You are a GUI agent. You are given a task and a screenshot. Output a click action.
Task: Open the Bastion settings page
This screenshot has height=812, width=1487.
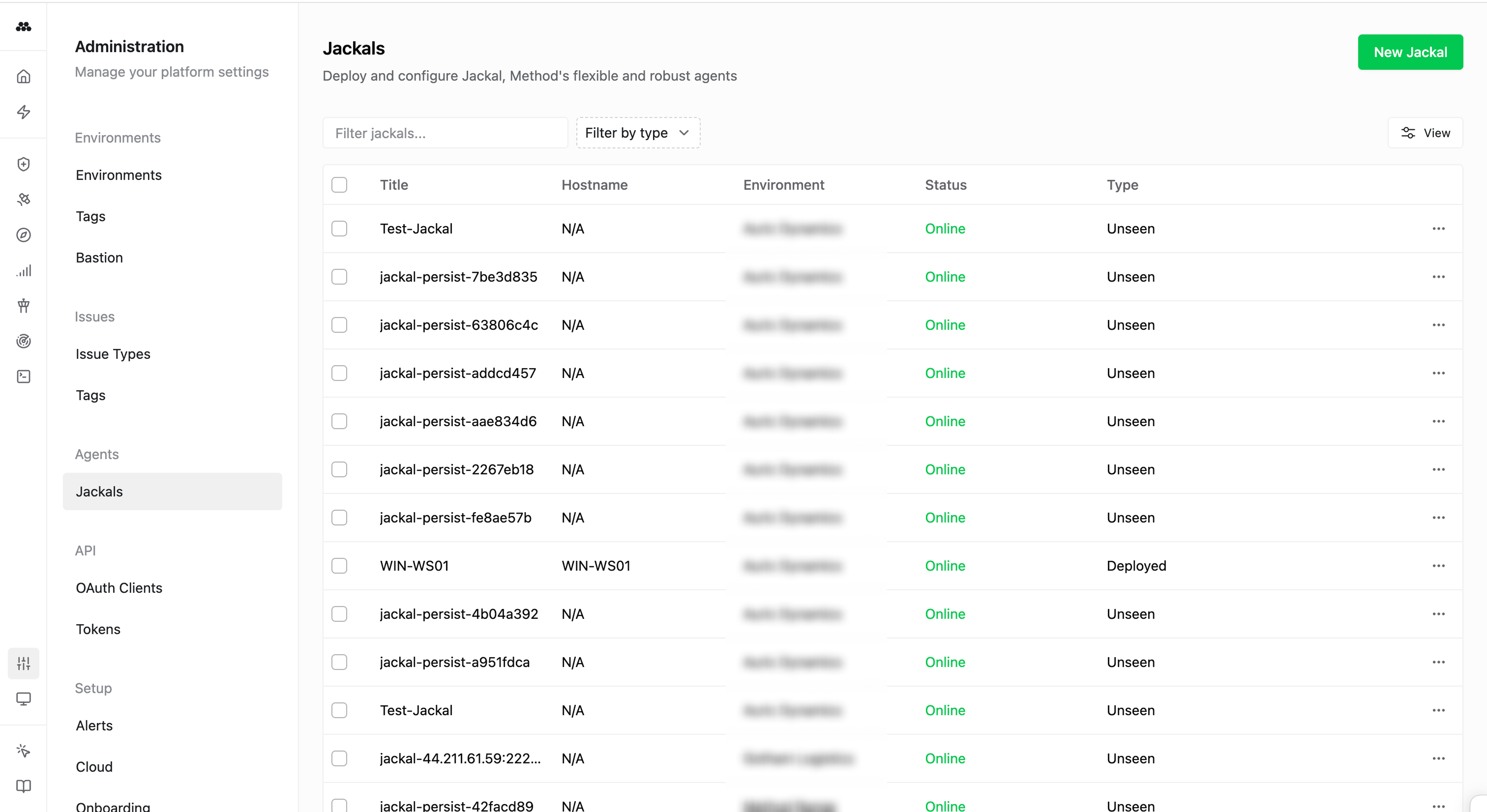pyautogui.click(x=99, y=258)
